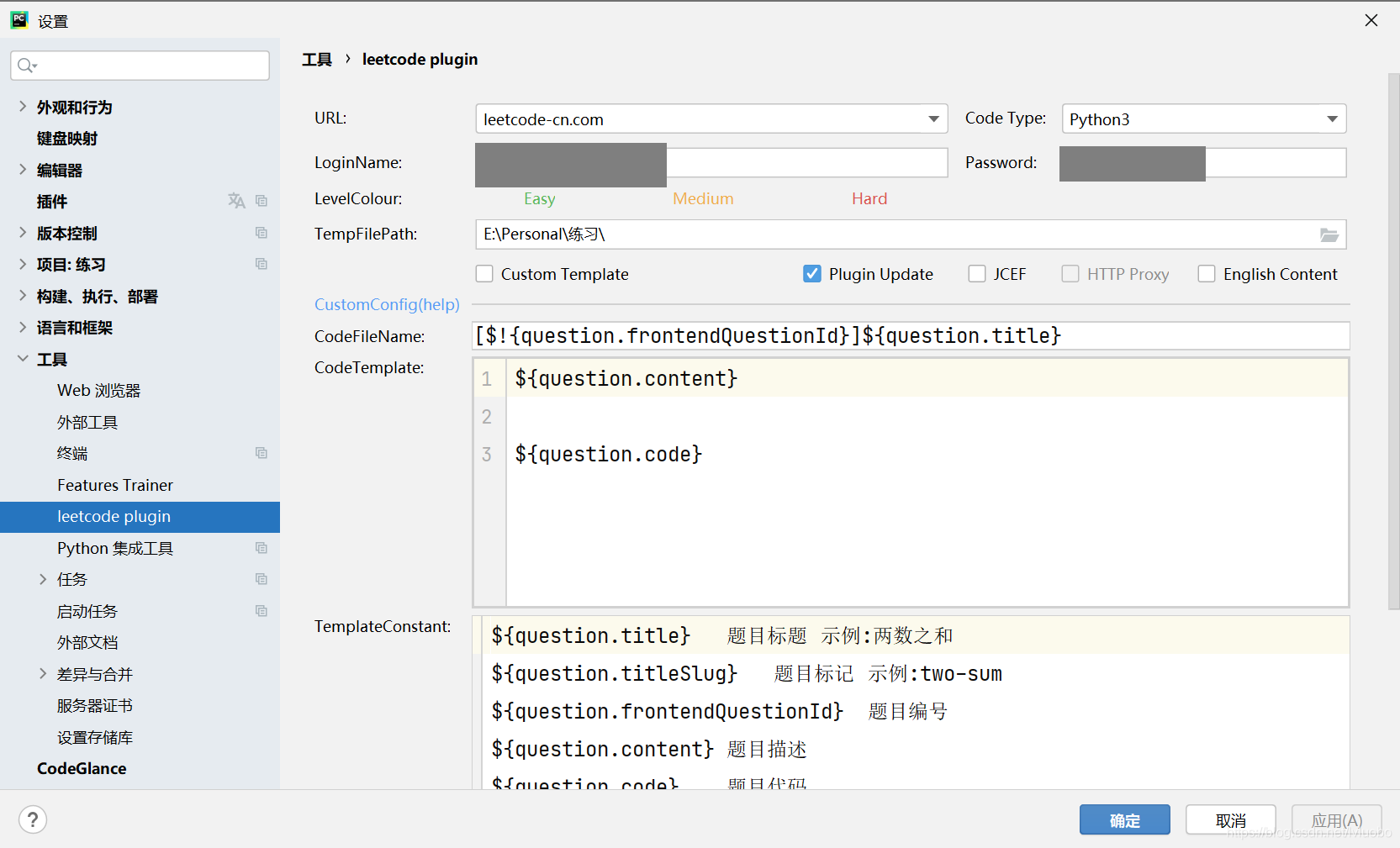1400x848 pixels.
Task: Click the 取消 button
Action: point(1231,819)
